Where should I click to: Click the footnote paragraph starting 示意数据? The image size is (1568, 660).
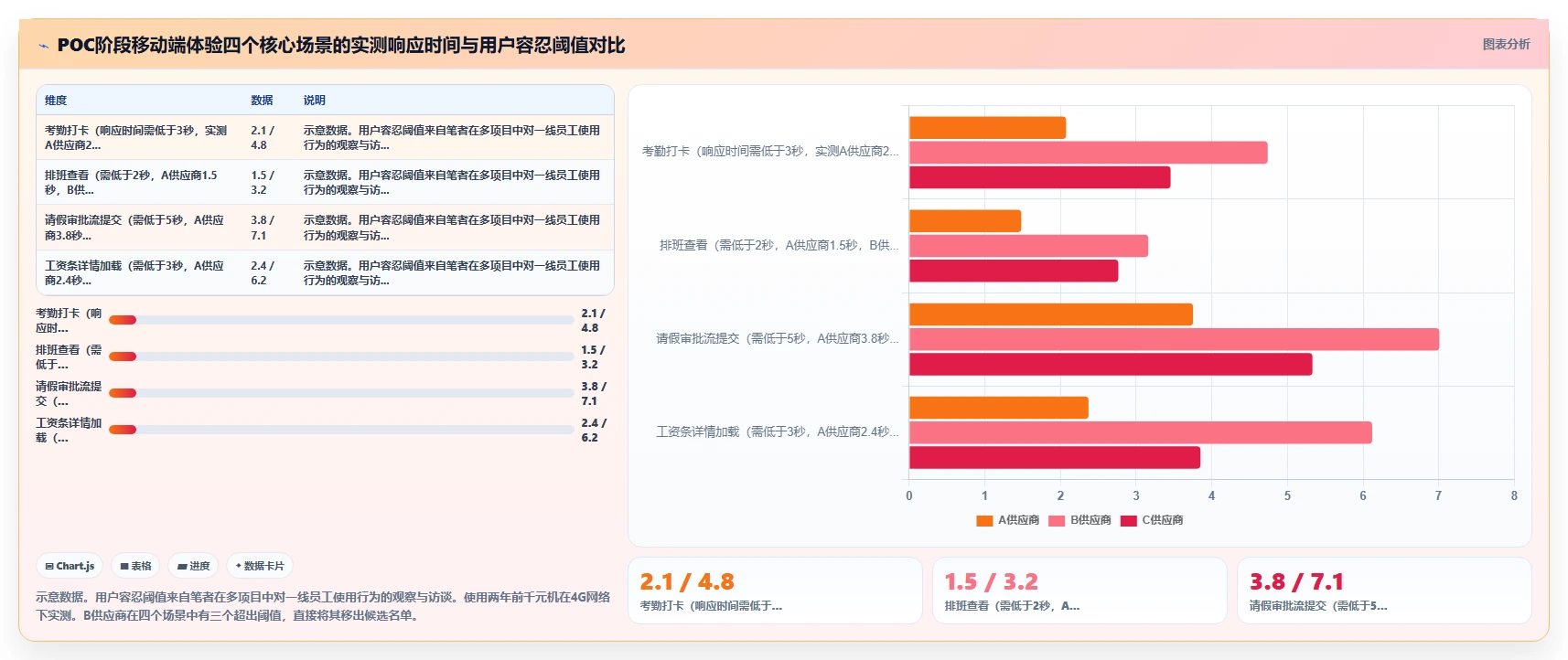(323, 606)
